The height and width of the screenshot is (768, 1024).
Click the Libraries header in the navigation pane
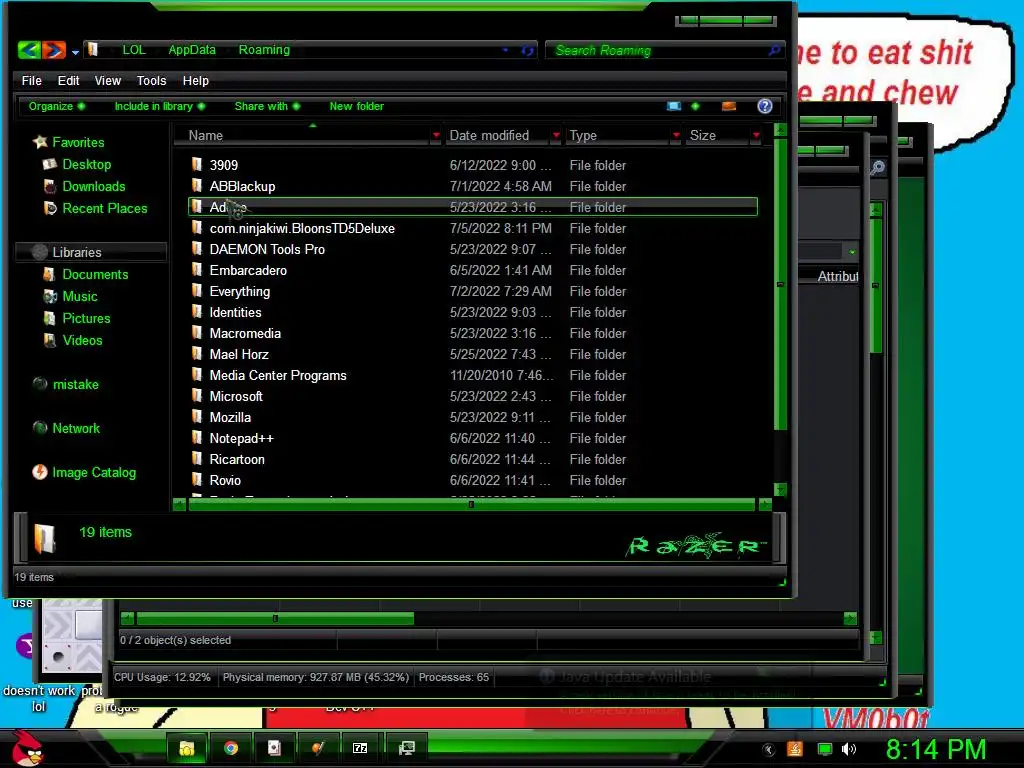76,252
